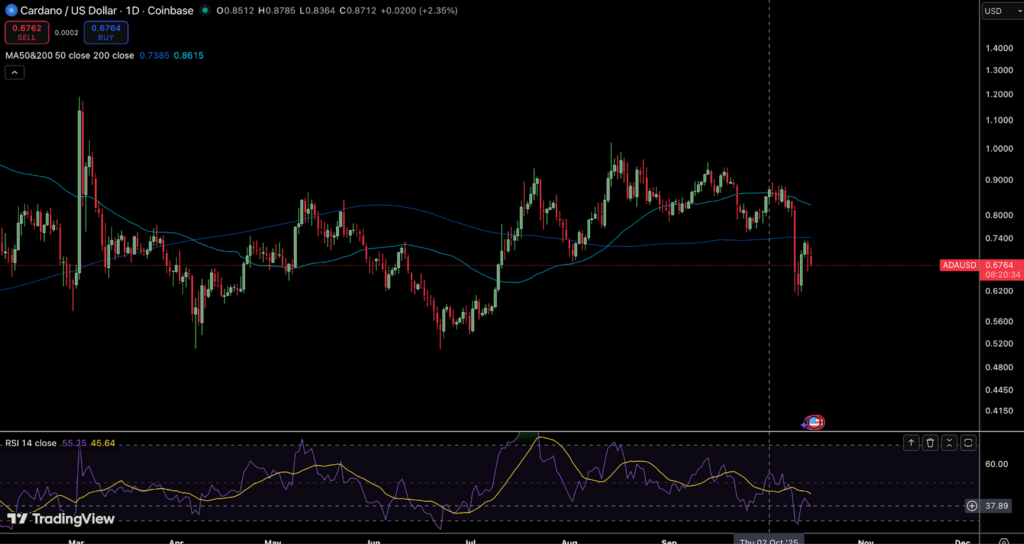Collapse the RSI pane

[x=949, y=442]
